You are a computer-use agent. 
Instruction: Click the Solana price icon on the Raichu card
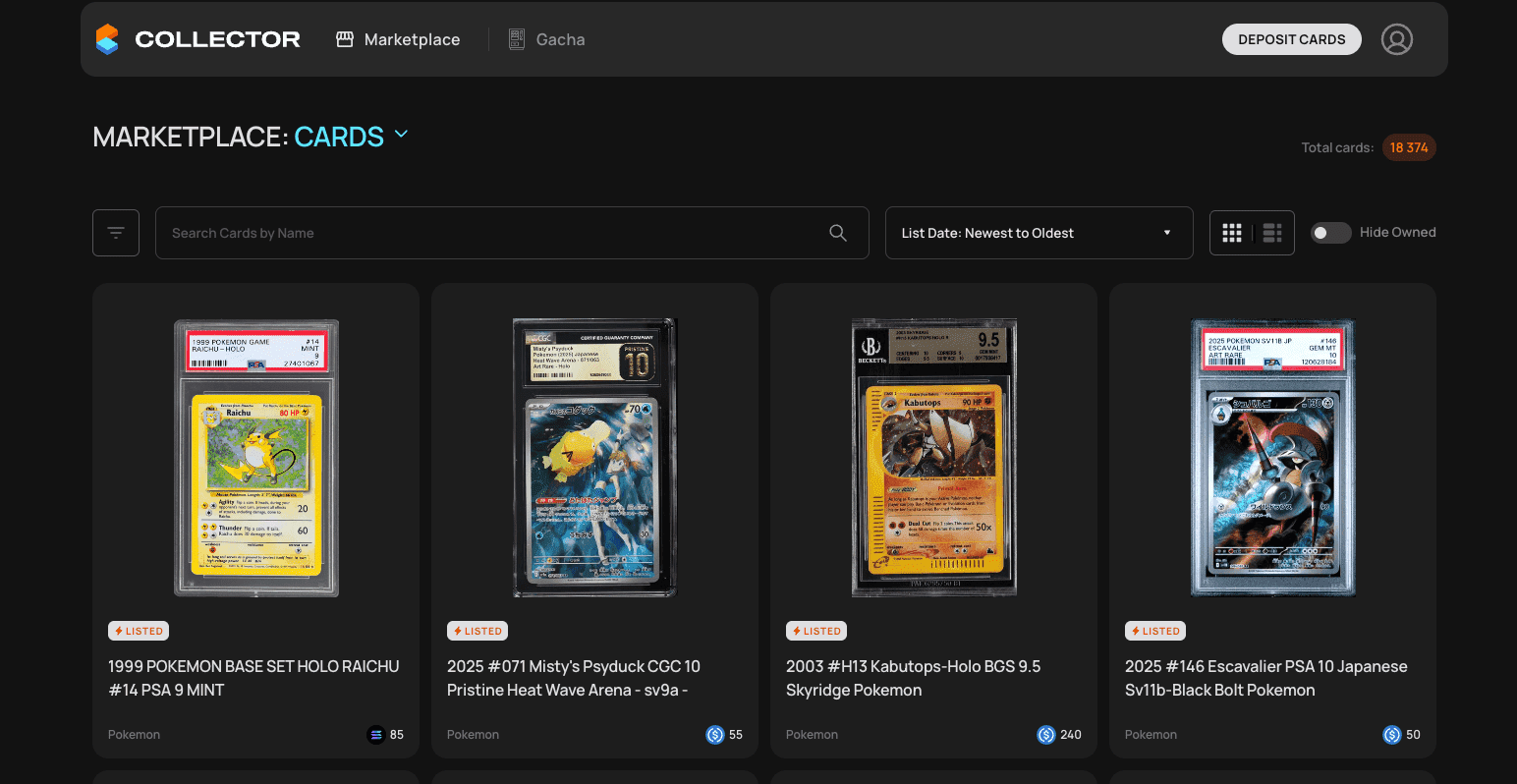click(376, 734)
